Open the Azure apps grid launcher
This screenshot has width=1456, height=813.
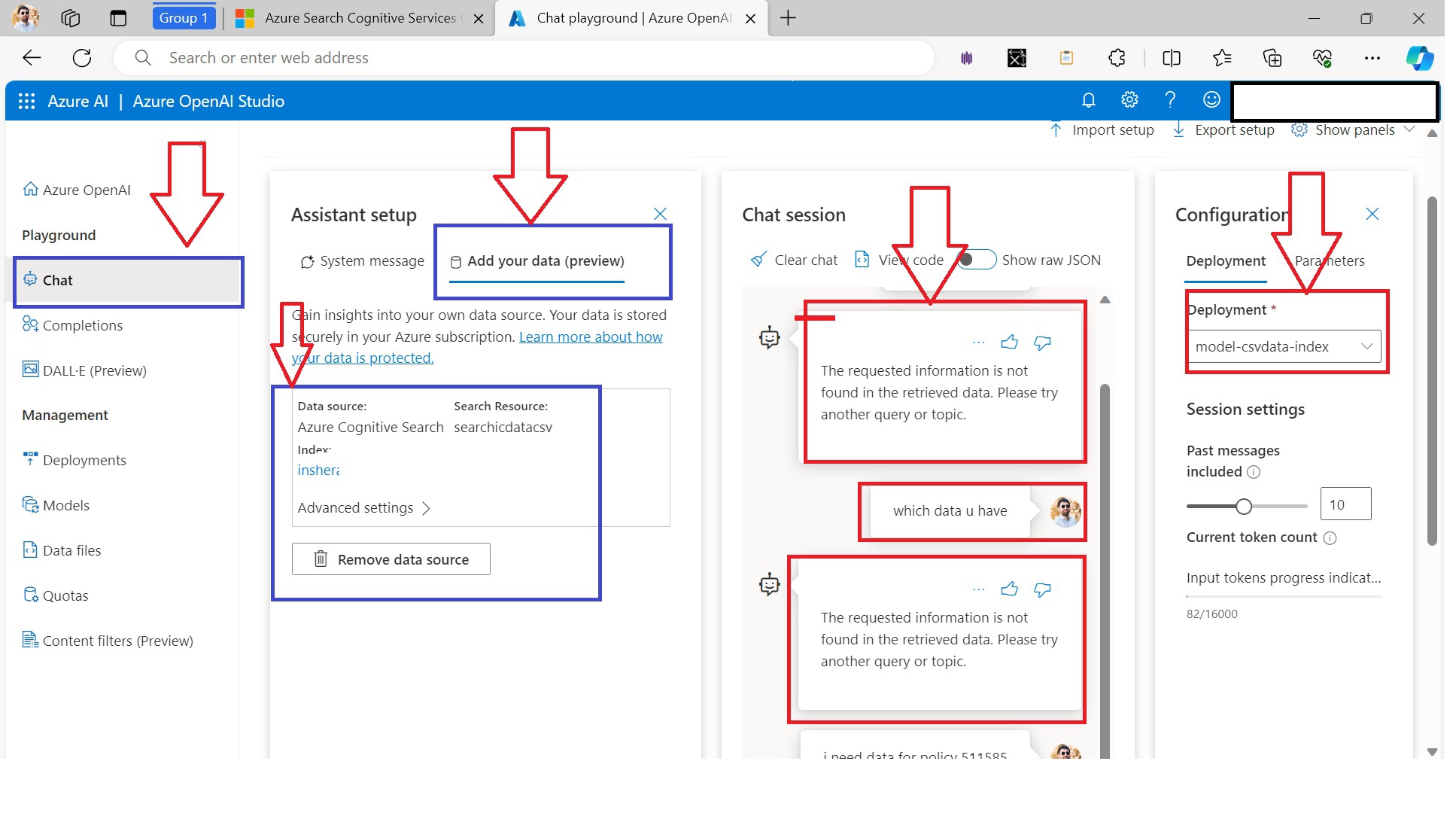[x=26, y=100]
